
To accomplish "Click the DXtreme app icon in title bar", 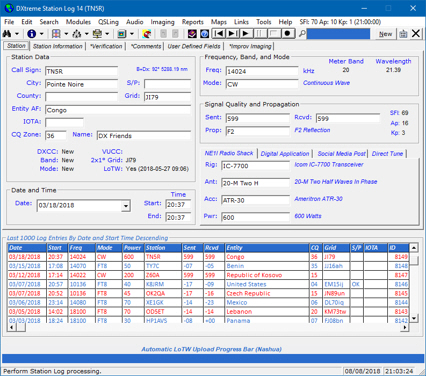I will [9, 8].
